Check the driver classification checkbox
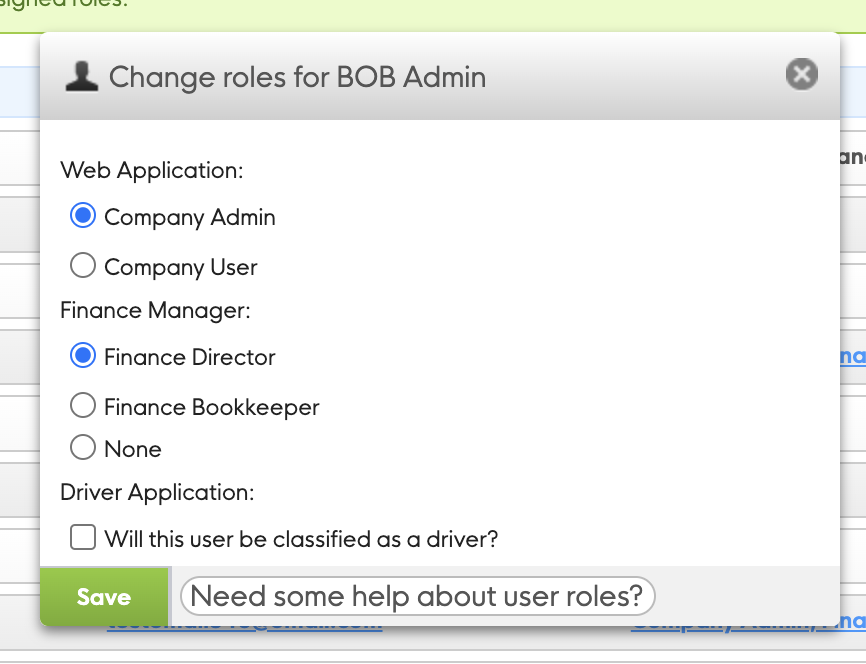 [83, 537]
